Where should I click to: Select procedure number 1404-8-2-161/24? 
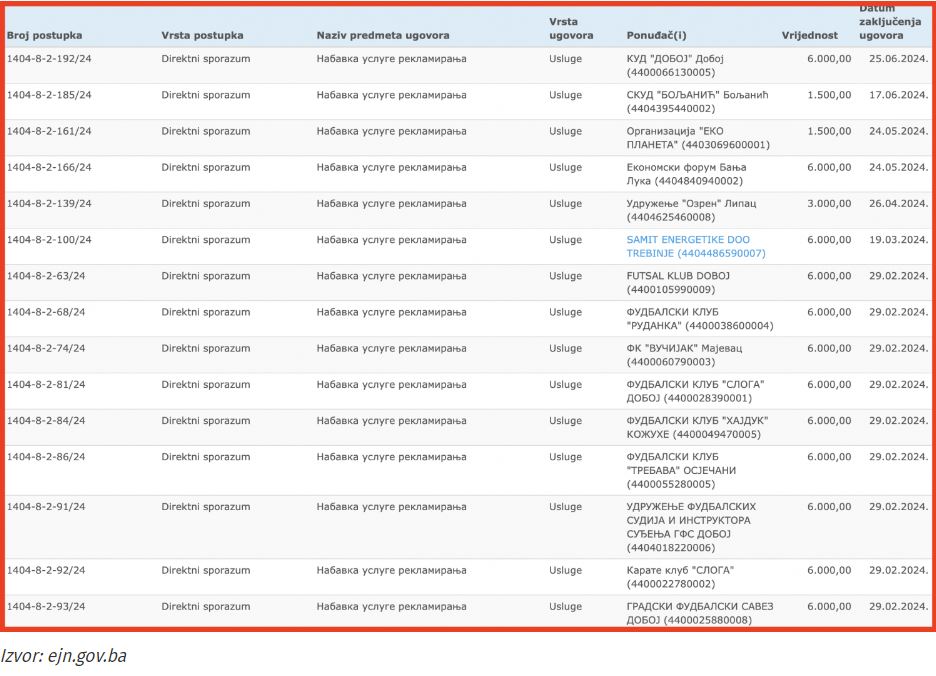point(49,131)
